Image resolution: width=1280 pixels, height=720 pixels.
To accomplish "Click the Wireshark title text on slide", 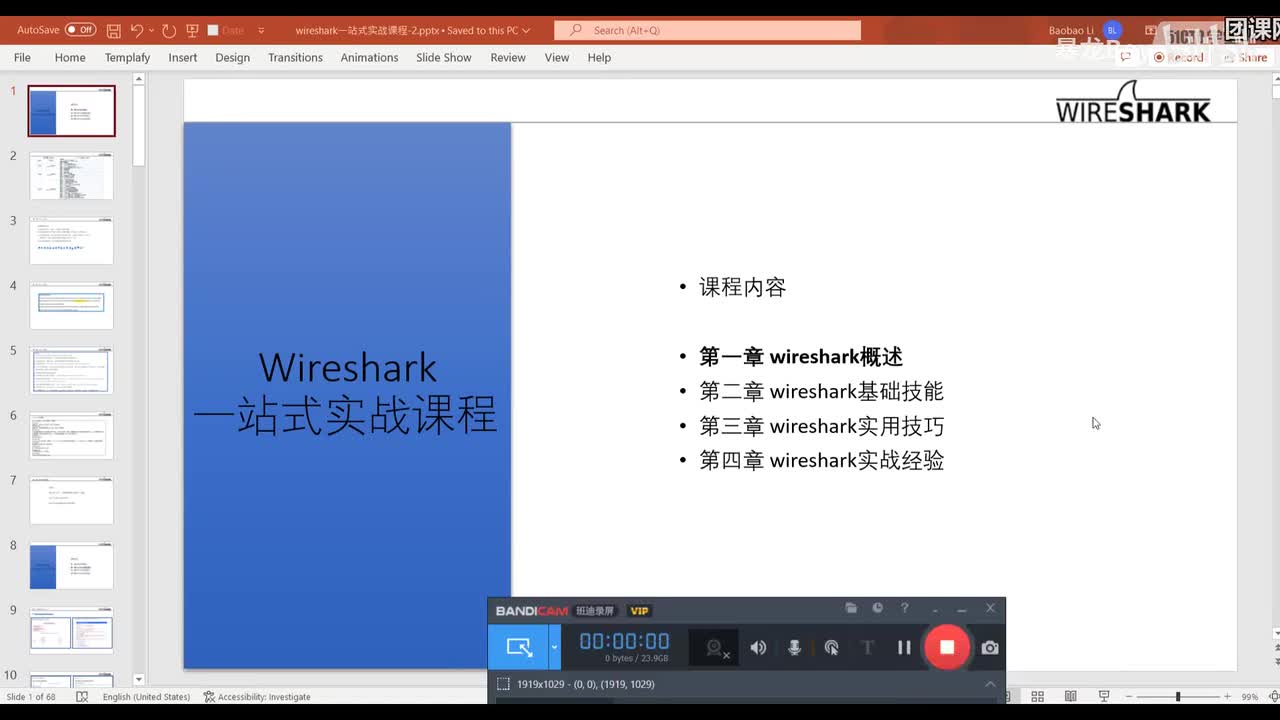I will [346, 392].
